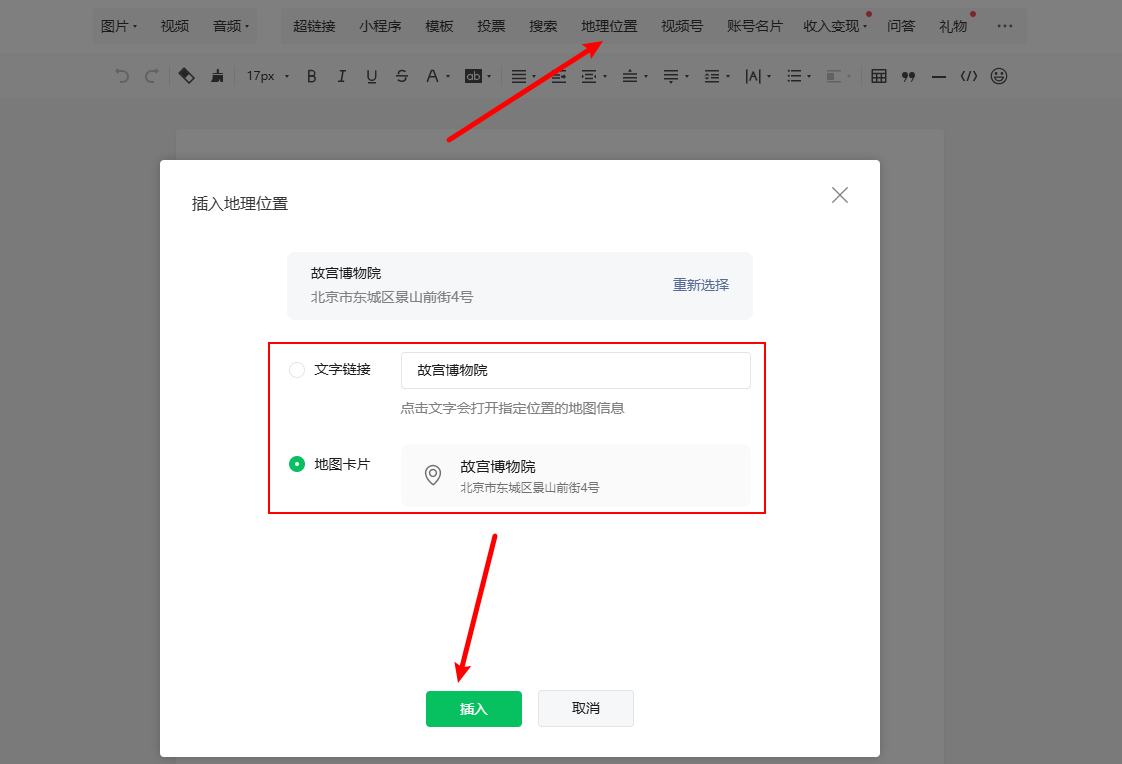Open the font size dropdown
This screenshot has width=1122, height=764.
click(x=267, y=76)
